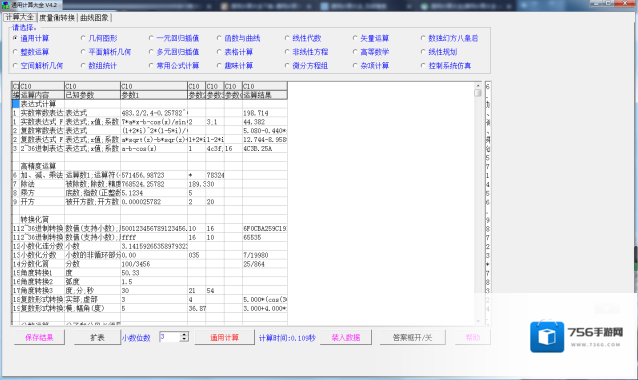This screenshot has width=638, height=380.
Task: Click the table's vertical scrollbar up arrow
Action: point(478,85)
